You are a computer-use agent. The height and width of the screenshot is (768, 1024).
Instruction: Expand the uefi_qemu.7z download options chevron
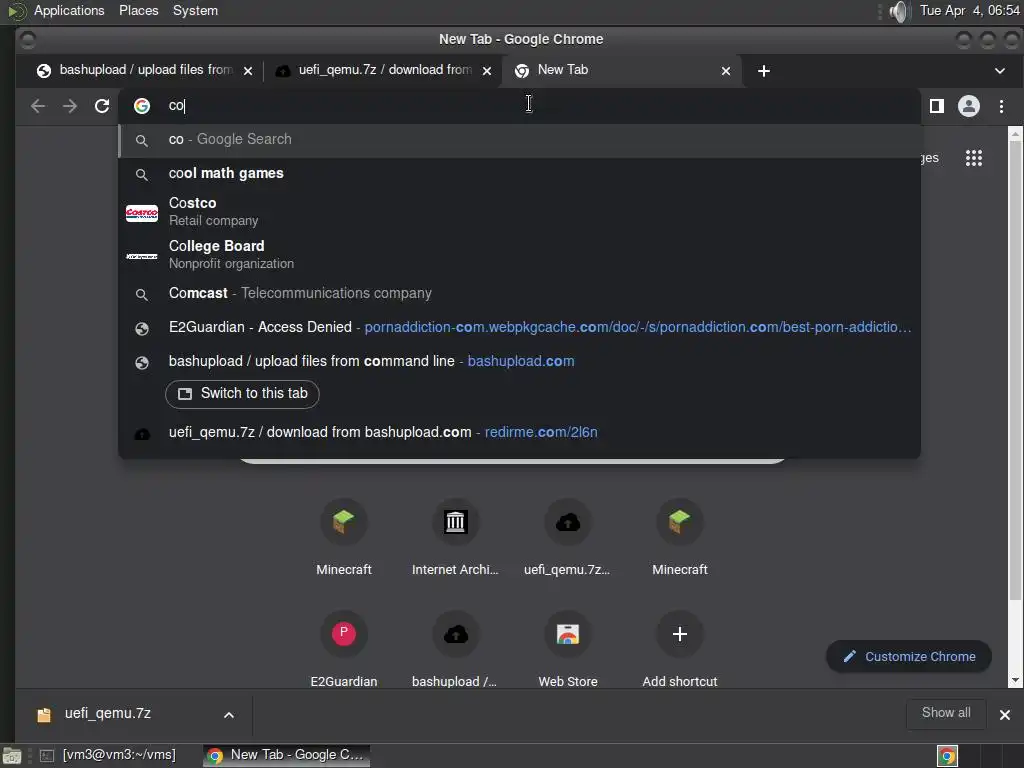pyautogui.click(x=229, y=715)
